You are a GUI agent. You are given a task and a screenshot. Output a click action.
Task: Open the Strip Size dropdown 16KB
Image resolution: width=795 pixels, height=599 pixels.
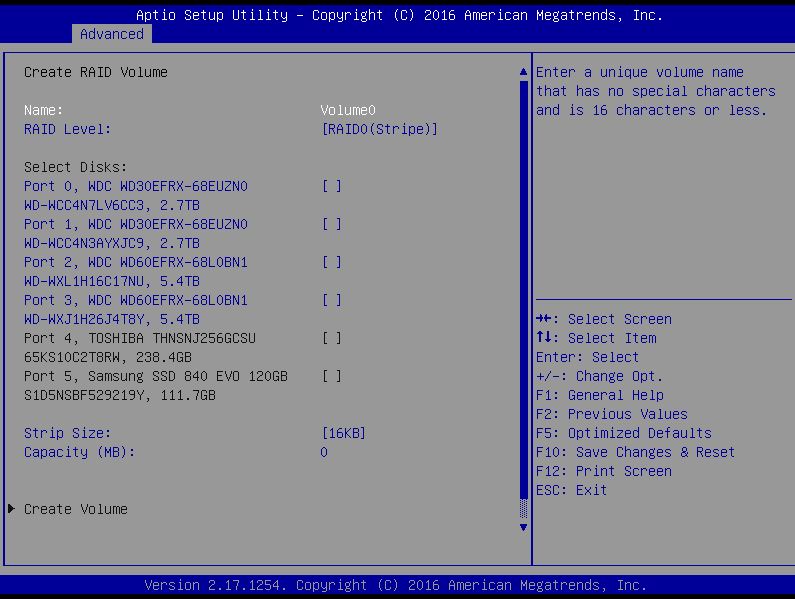coord(343,433)
